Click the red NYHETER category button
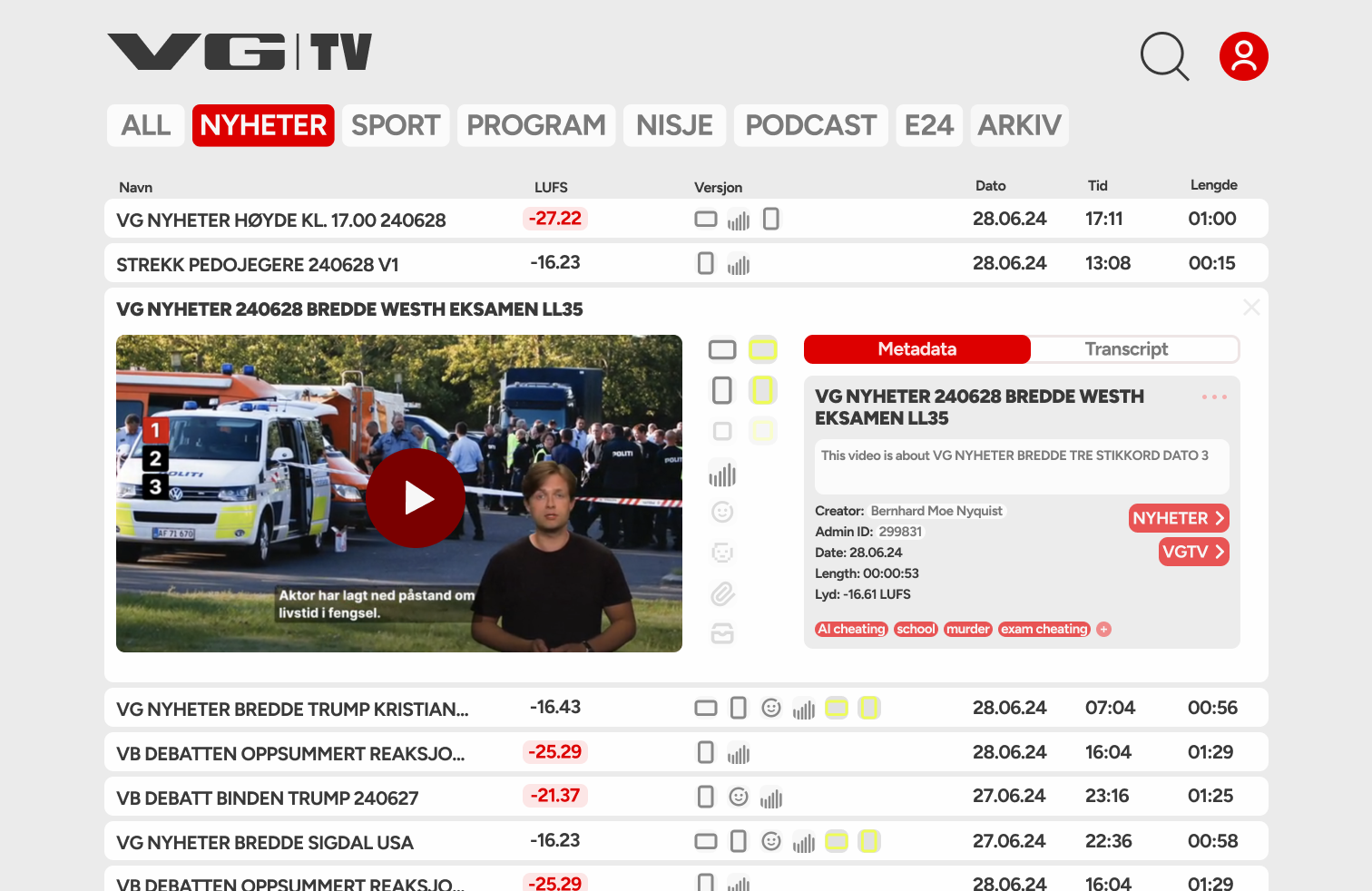This screenshot has width=1372, height=891. (1179, 518)
